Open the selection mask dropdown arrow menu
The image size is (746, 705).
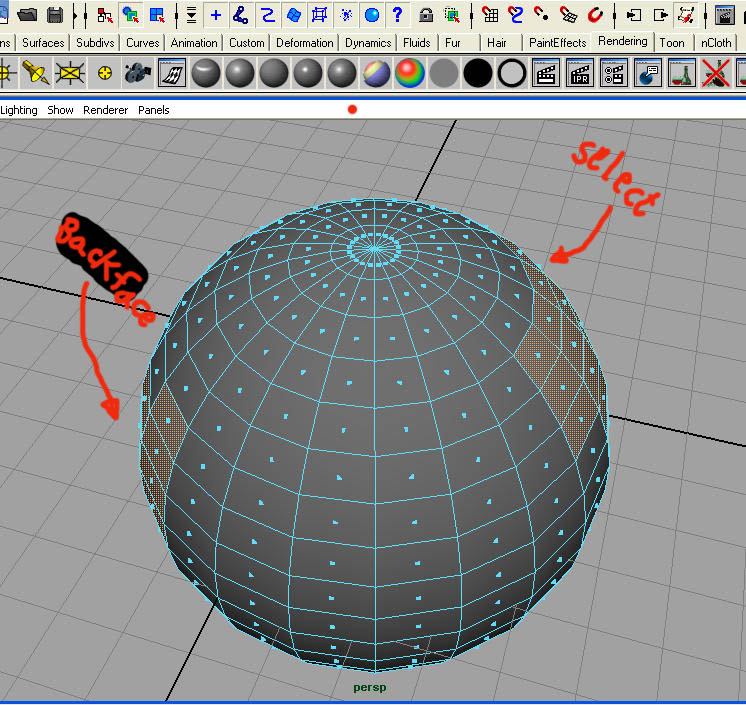pos(191,15)
